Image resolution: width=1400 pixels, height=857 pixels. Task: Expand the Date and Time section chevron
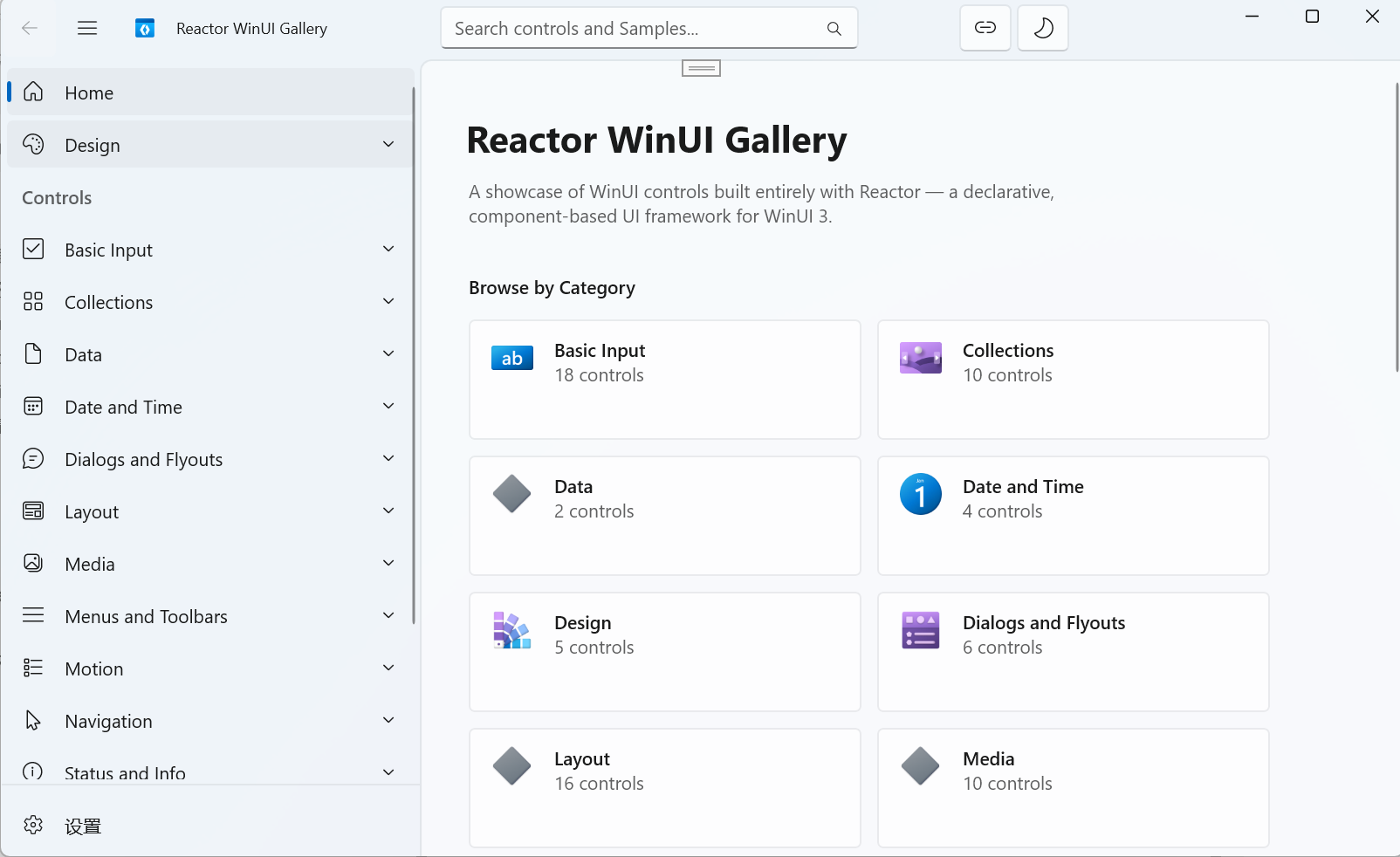388,406
